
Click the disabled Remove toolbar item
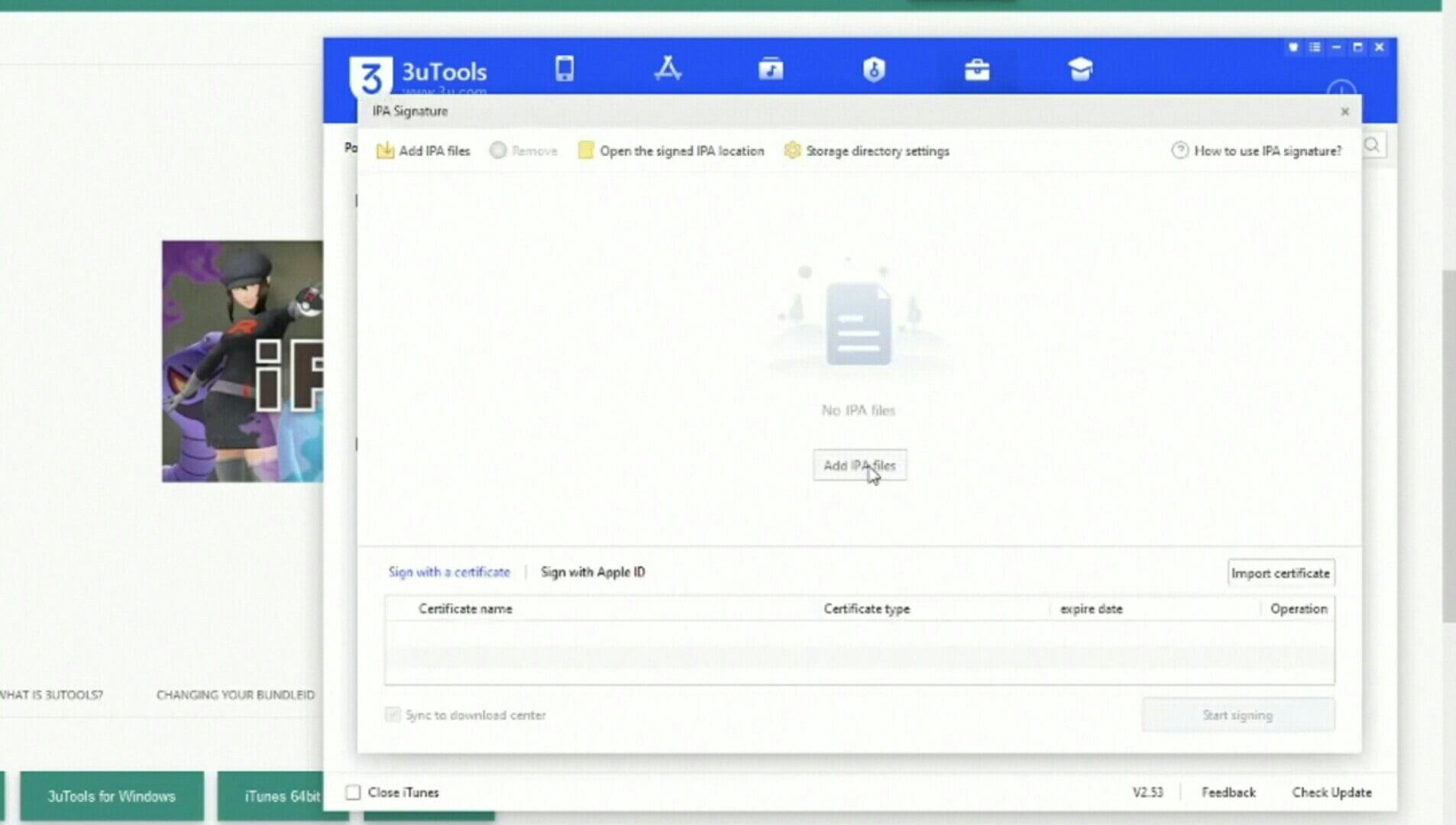pos(523,151)
